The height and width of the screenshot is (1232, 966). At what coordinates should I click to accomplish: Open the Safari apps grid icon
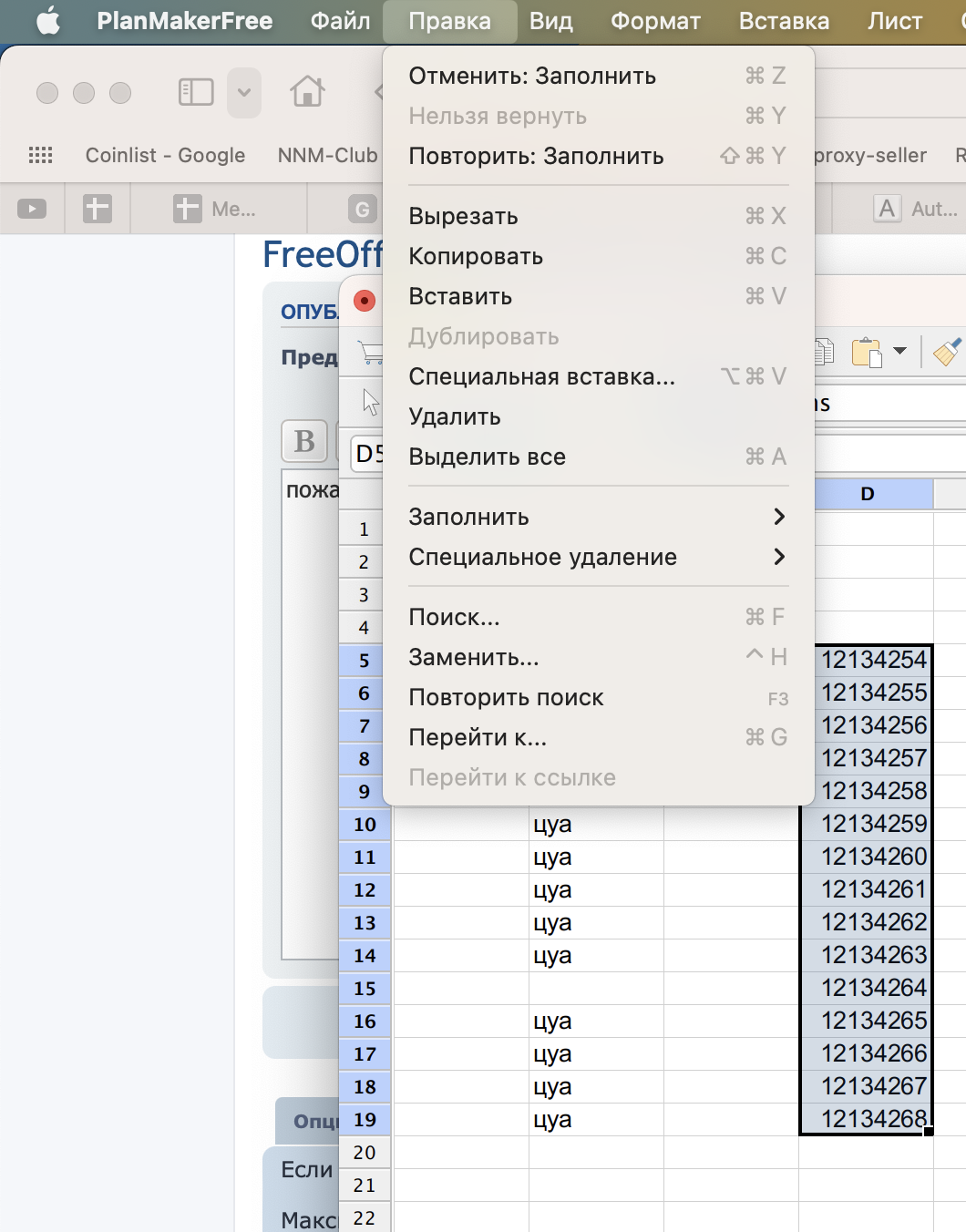point(41,156)
